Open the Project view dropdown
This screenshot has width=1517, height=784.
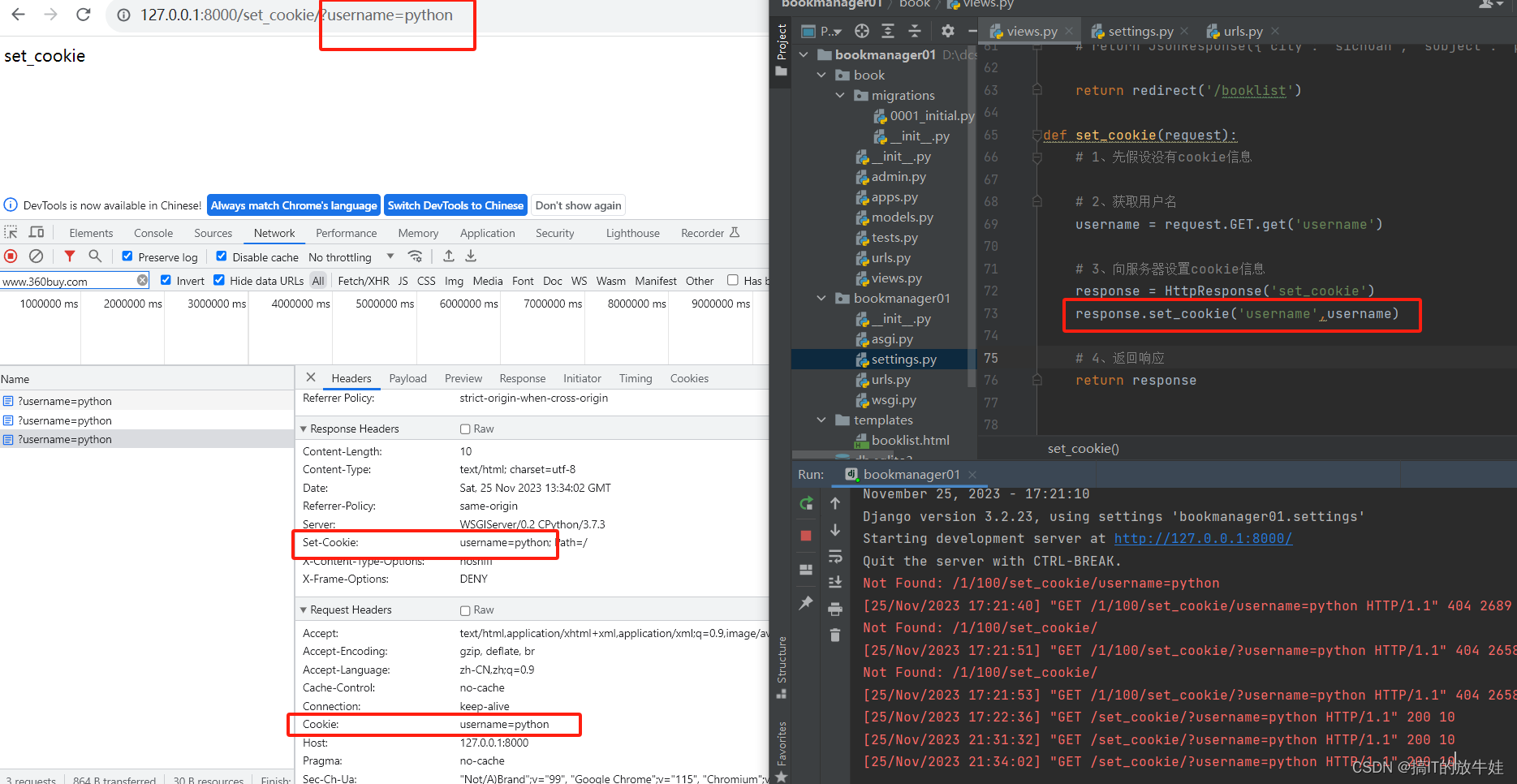point(821,31)
